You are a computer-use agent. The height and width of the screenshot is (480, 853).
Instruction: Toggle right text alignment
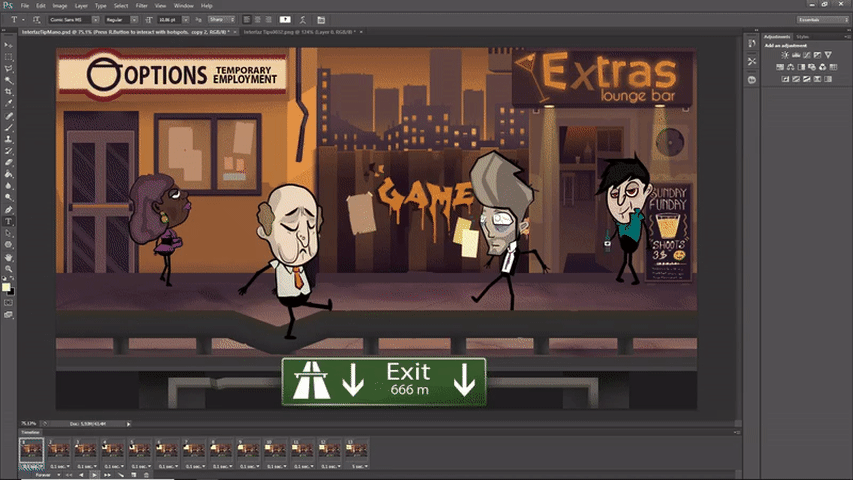click(268, 19)
